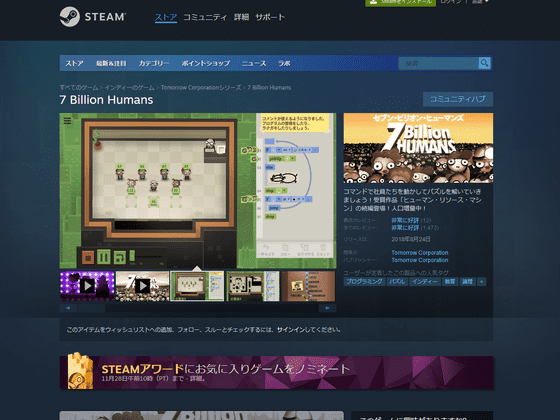This screenshot has width=560, height=420.
Task: Click the Steam Awards trophy icon
Action: click(80, 371)
